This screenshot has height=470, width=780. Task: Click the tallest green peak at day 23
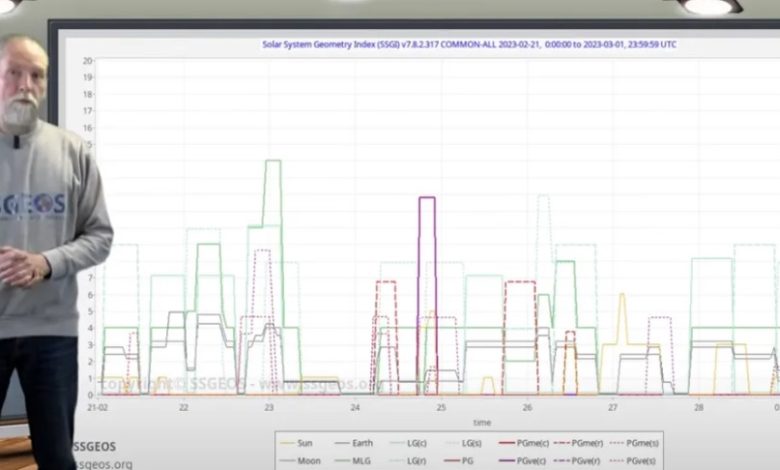(272, 162)
